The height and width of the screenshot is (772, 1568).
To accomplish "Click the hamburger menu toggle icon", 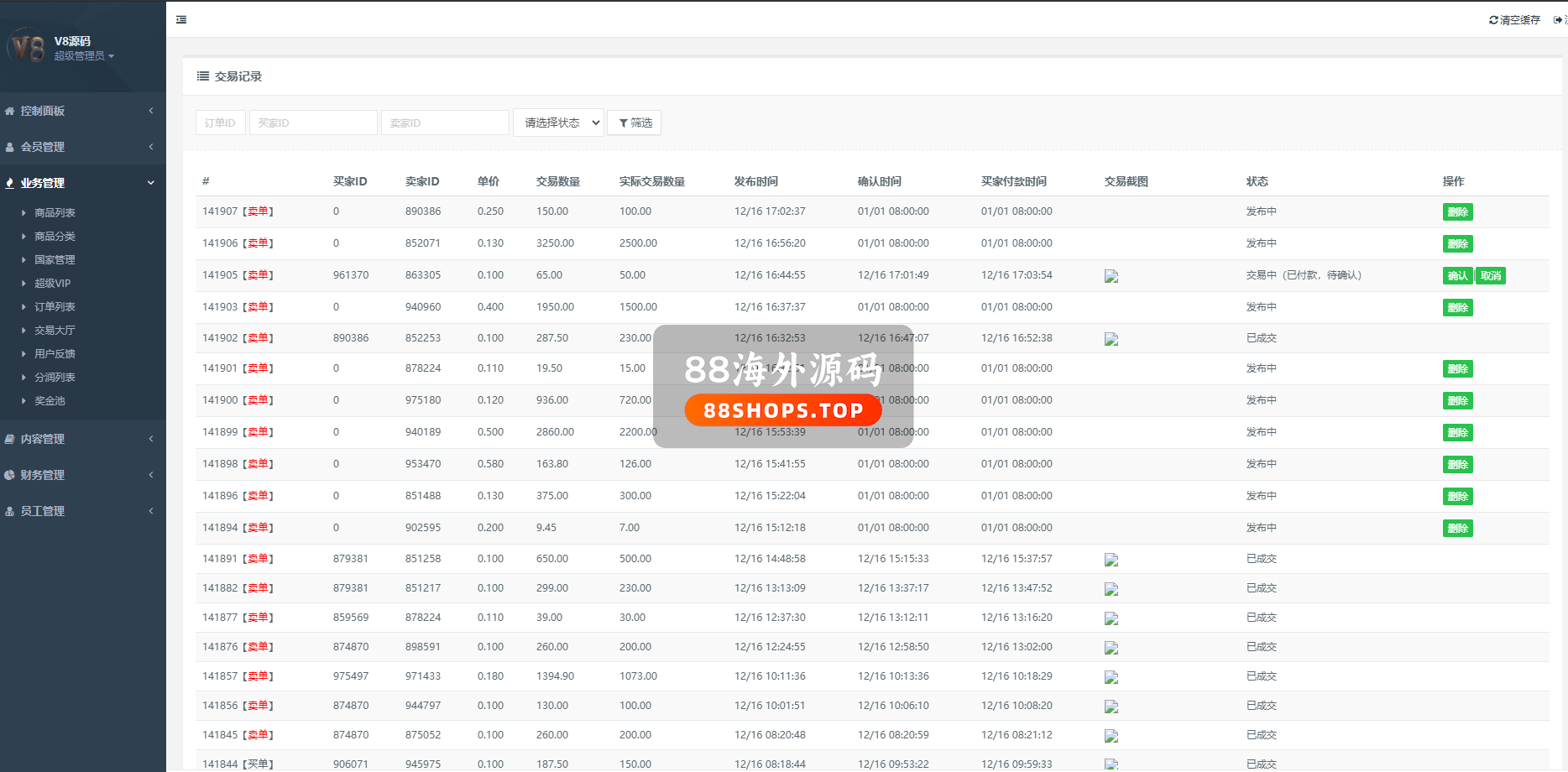I will (181, 19).
